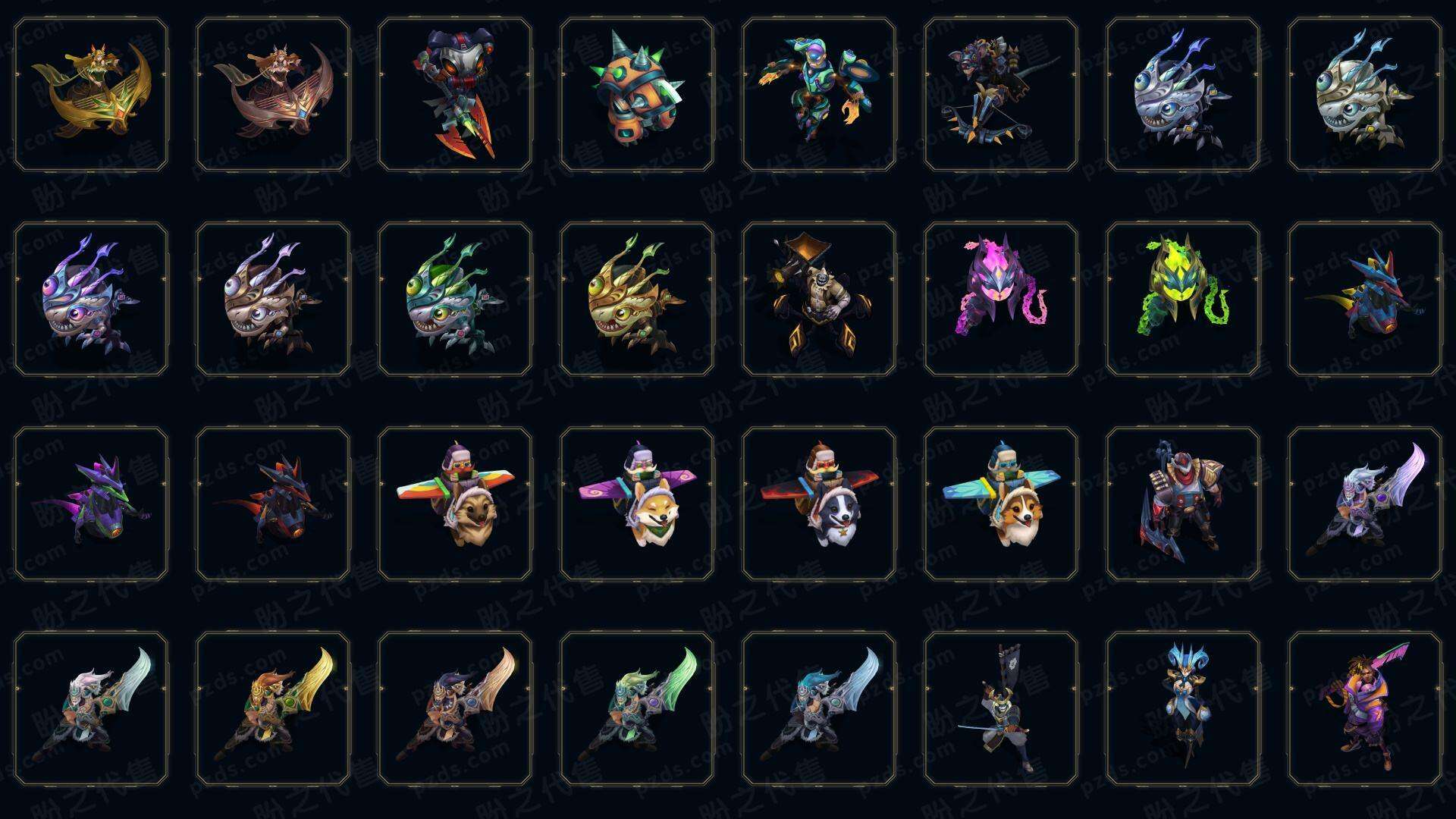The width and height of the screenshot is (1456, 819).
Task: Pick the rainbow-winged pilot on brown dog
Action: click(455, 504)
